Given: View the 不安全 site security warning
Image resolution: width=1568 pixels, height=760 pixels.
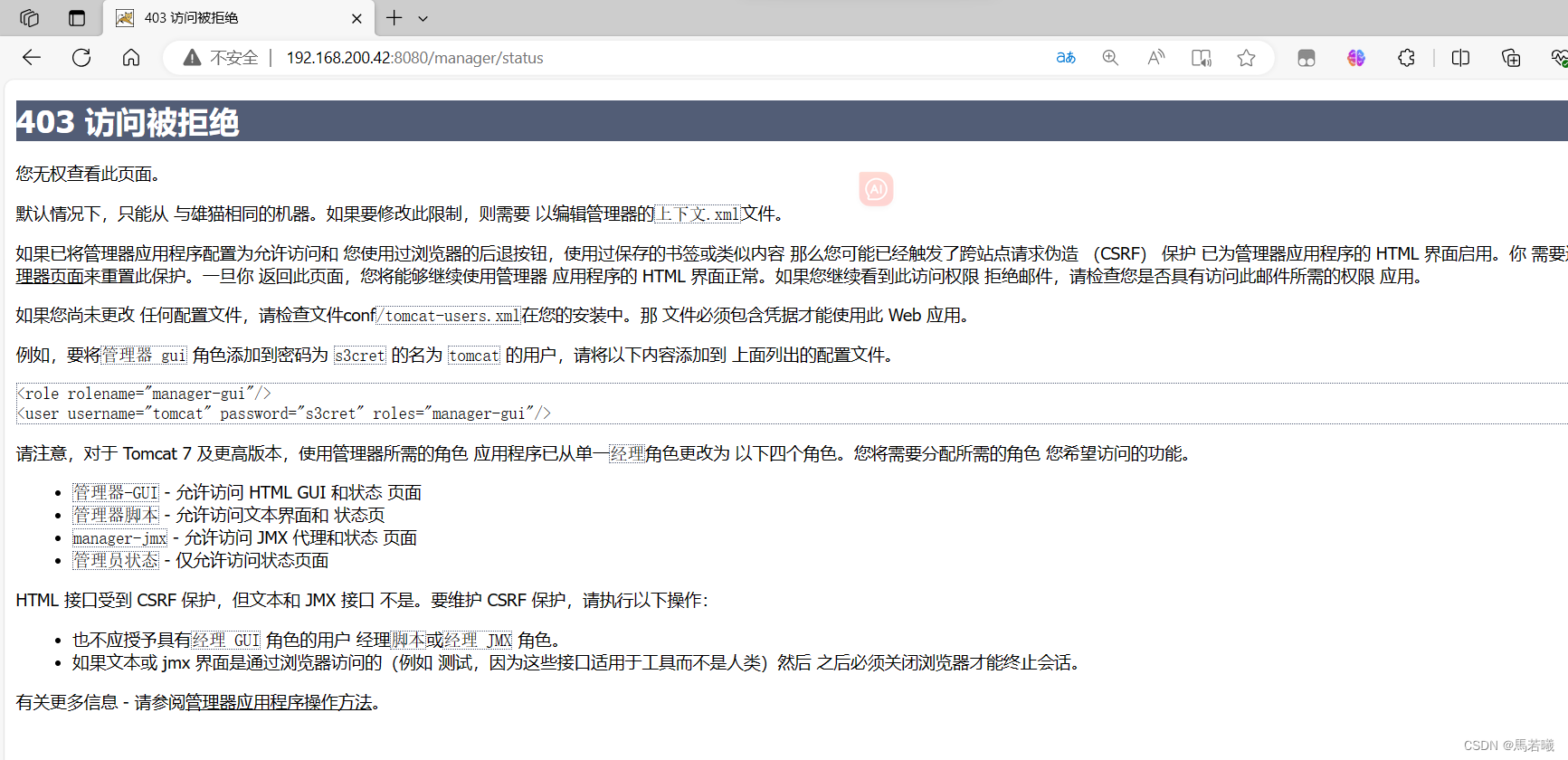Looking at the screenshot, I should pos(221,58).
